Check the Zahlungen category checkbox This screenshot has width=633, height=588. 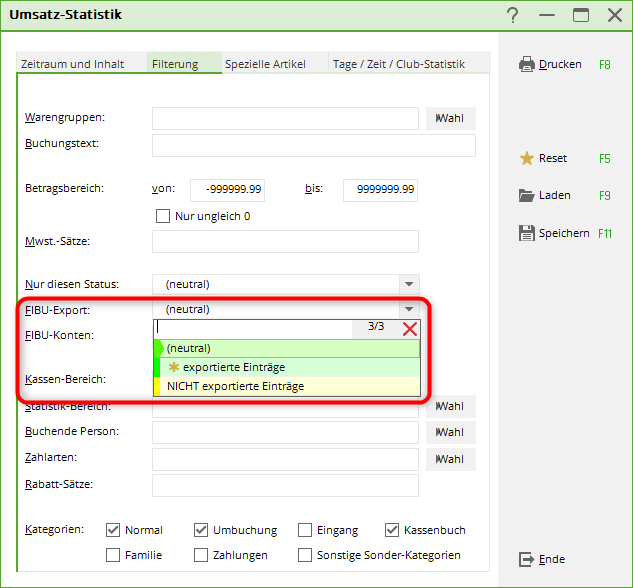pos(202,555)
